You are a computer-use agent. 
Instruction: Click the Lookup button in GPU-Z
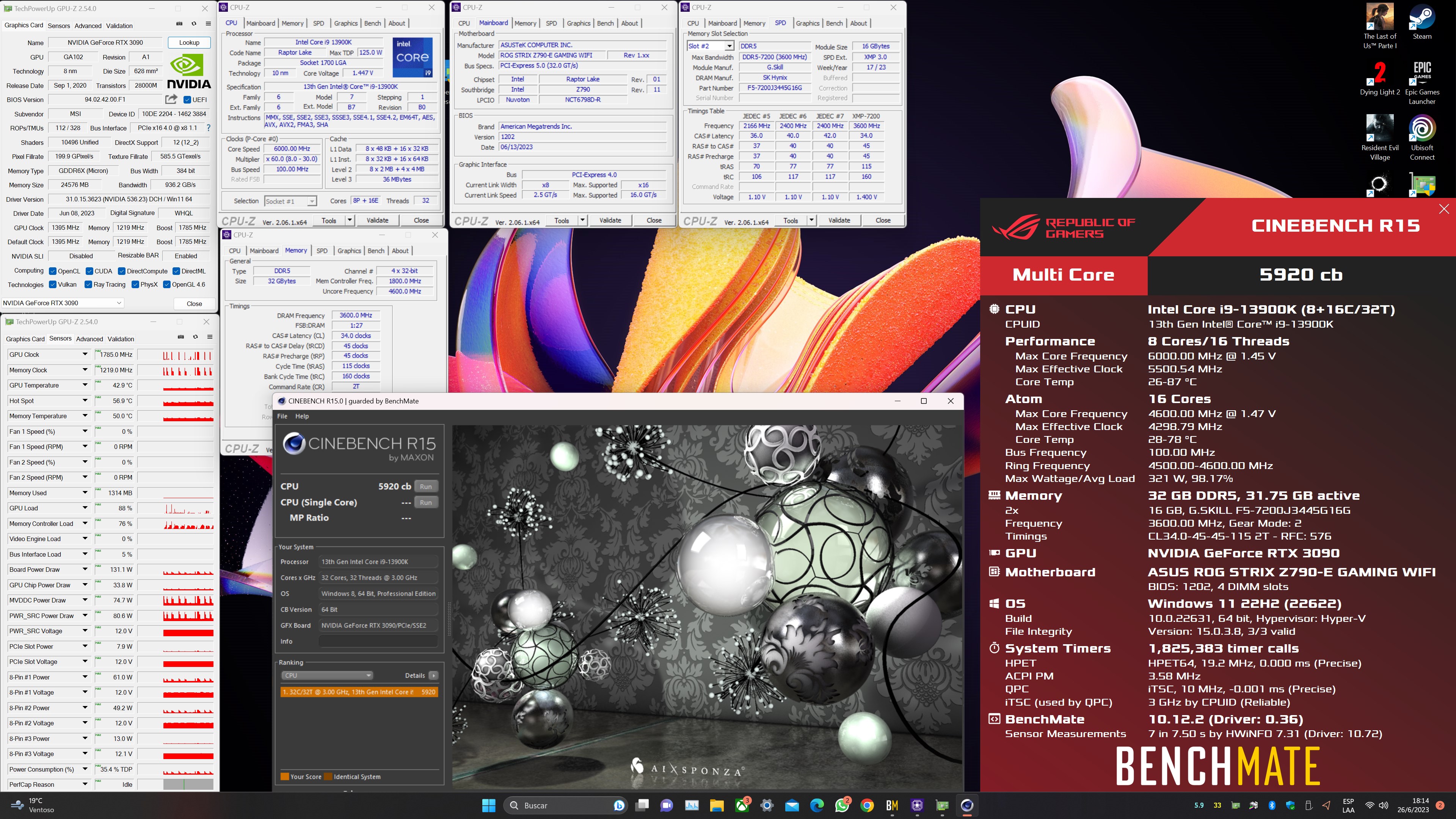[x=189, y=42]
